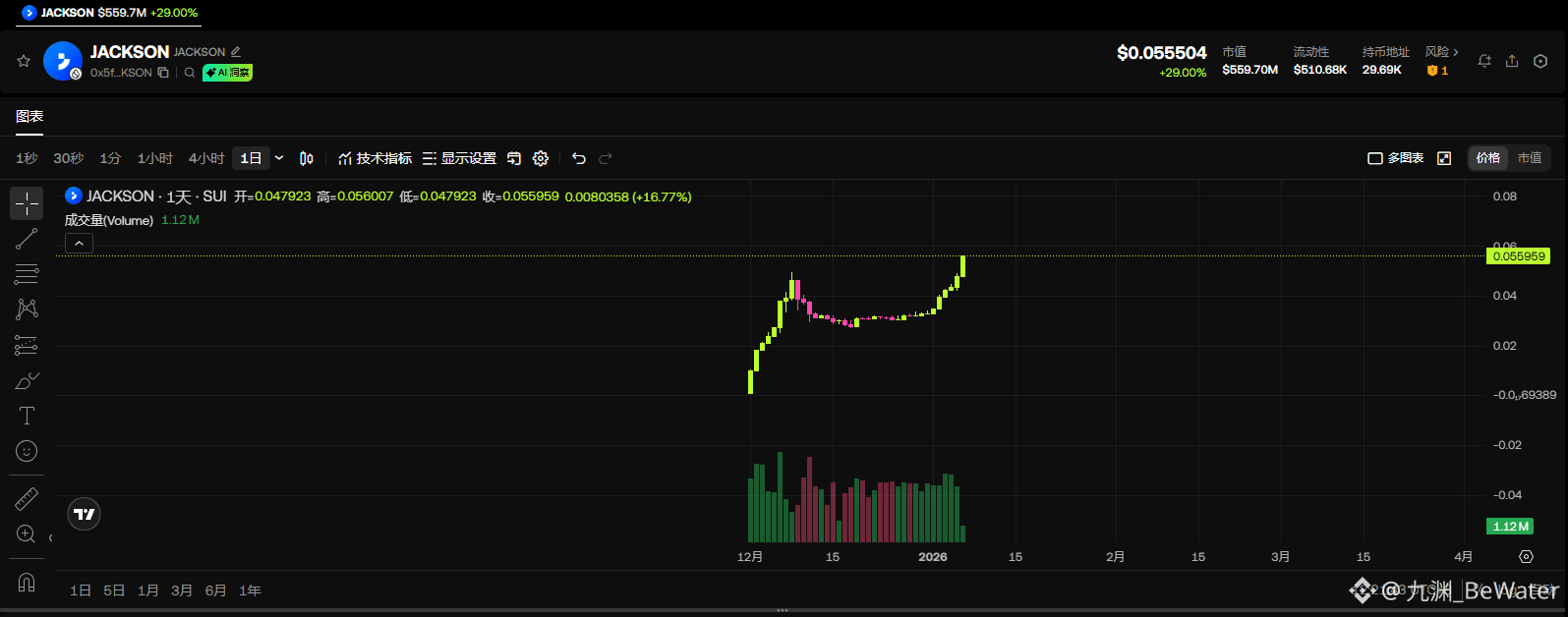Switch to the 1分 interval
Image resolution: width=1568 pixels, height=617 pixels.
pyautogui.click(x=110, y=158)
